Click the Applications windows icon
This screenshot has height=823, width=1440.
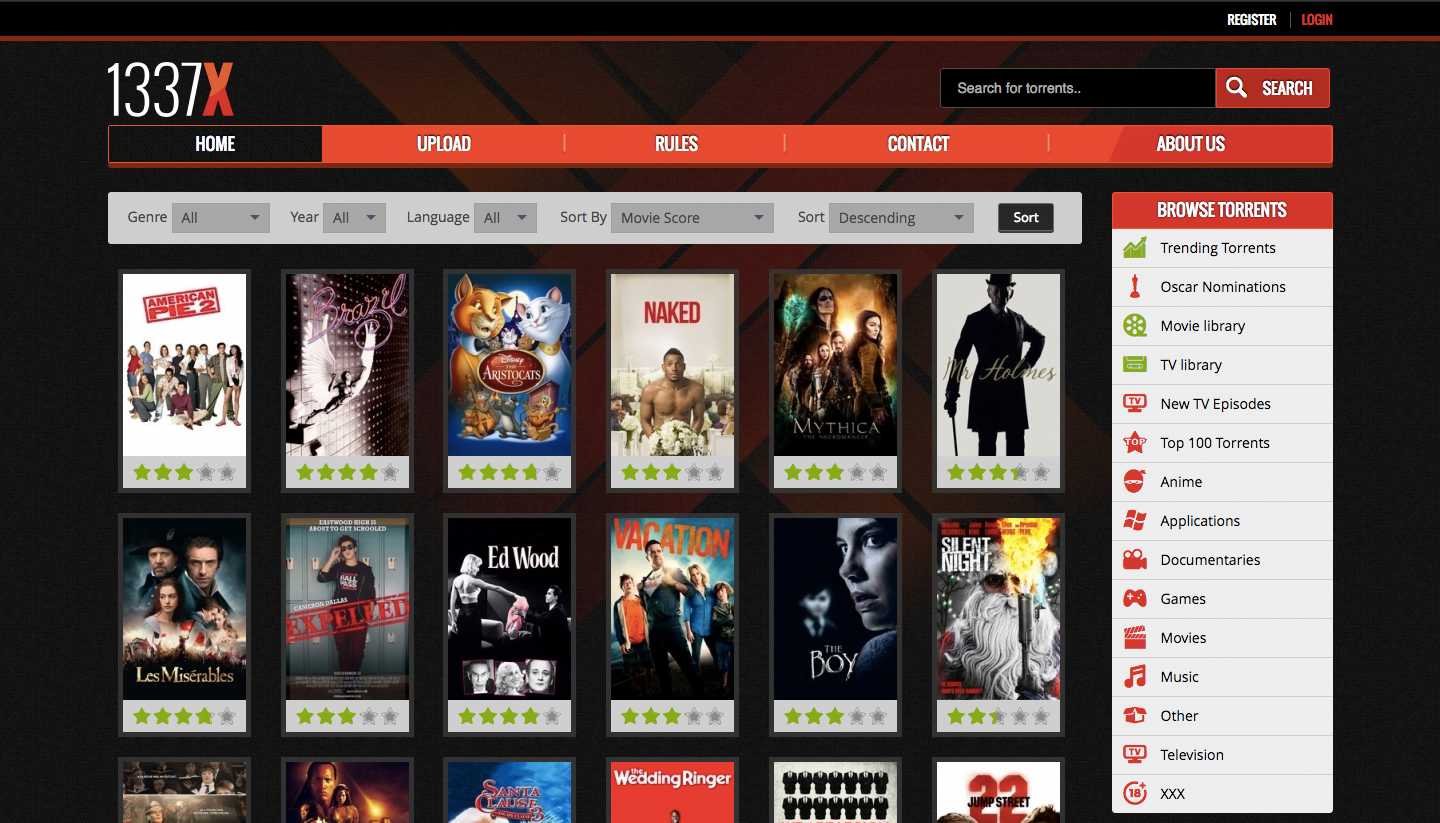tap(1135, 521)
